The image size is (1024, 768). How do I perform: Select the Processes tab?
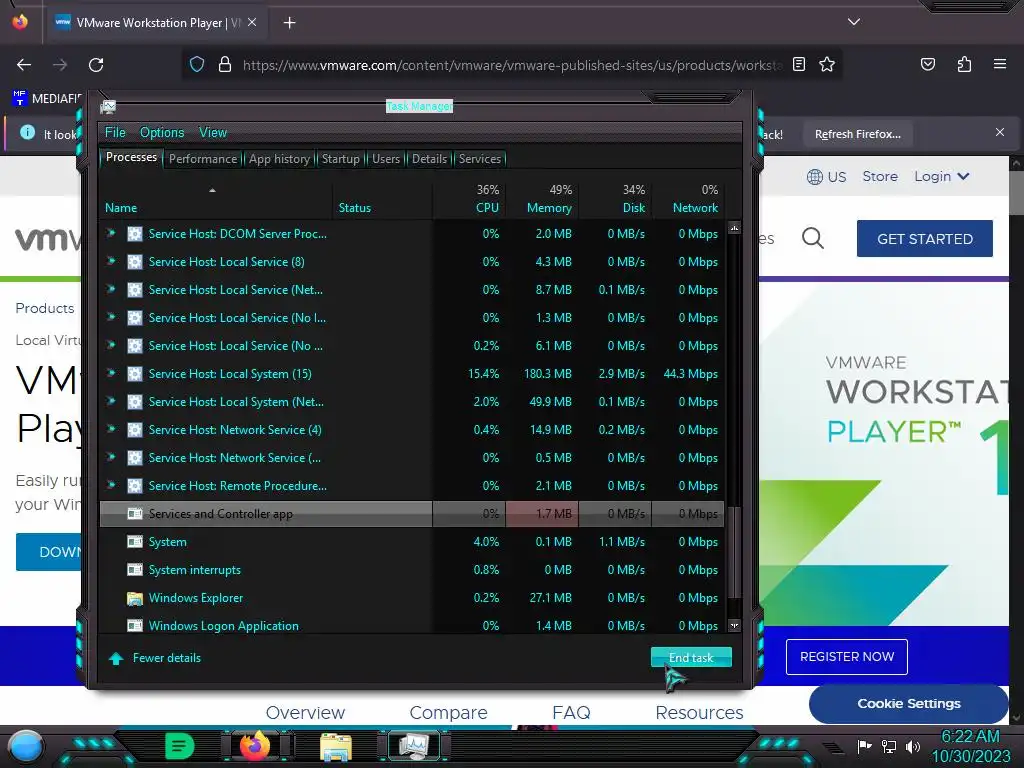131,157
